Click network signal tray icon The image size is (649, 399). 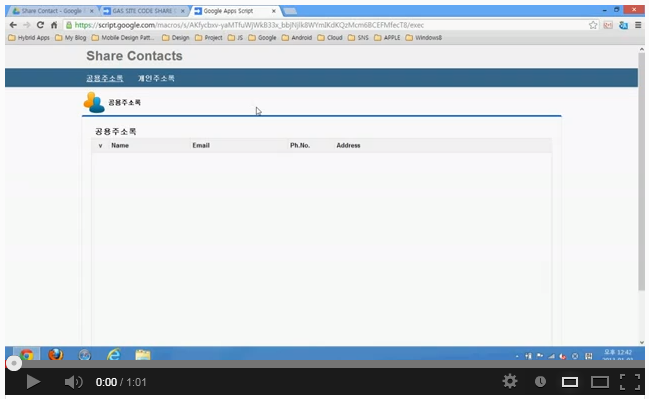551,356
